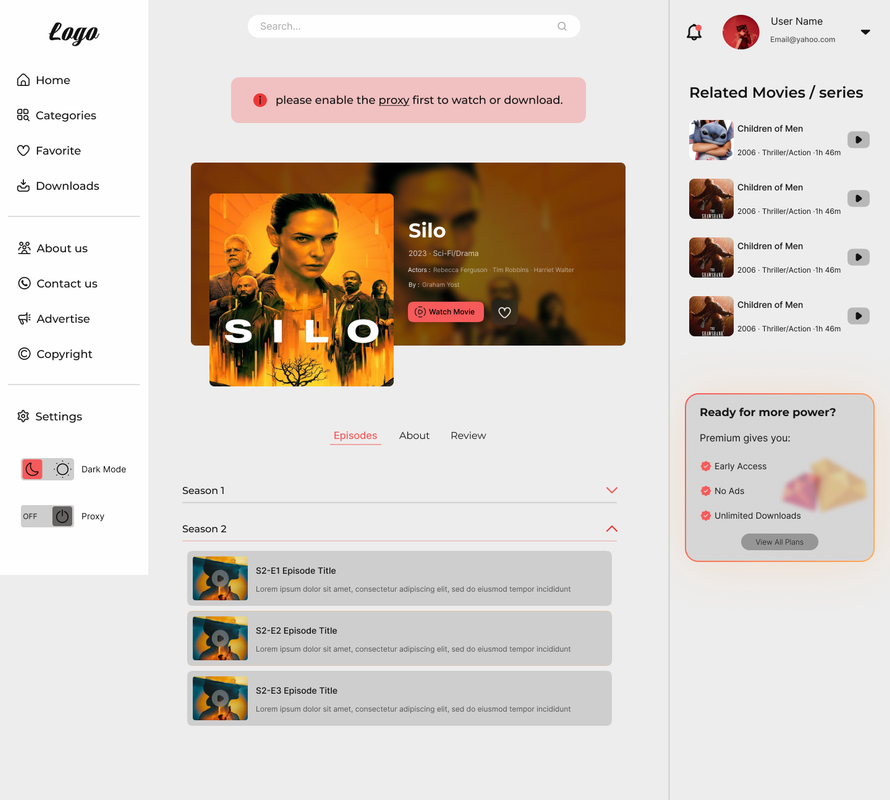Image resolution: width=890 pixels, height=800 pixels.
Task: Click the Silo poster image
Action: (301, 290)
